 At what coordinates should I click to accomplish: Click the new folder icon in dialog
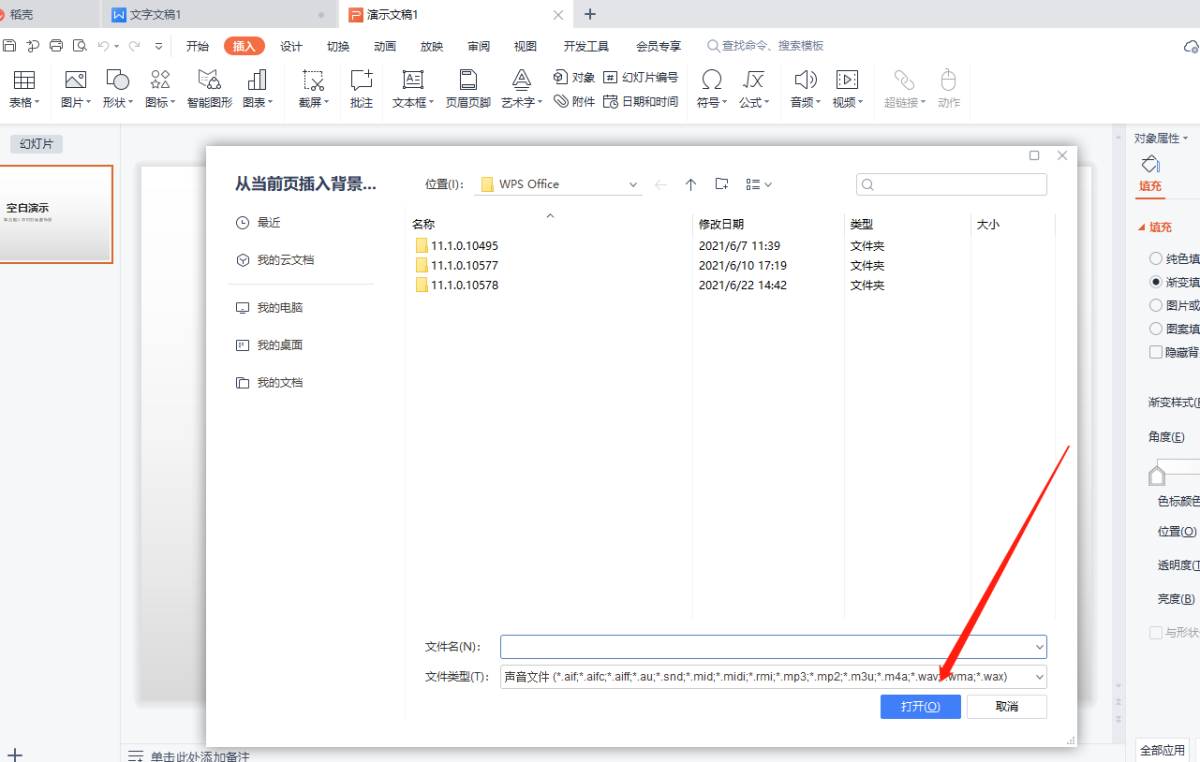coord(722,184)
